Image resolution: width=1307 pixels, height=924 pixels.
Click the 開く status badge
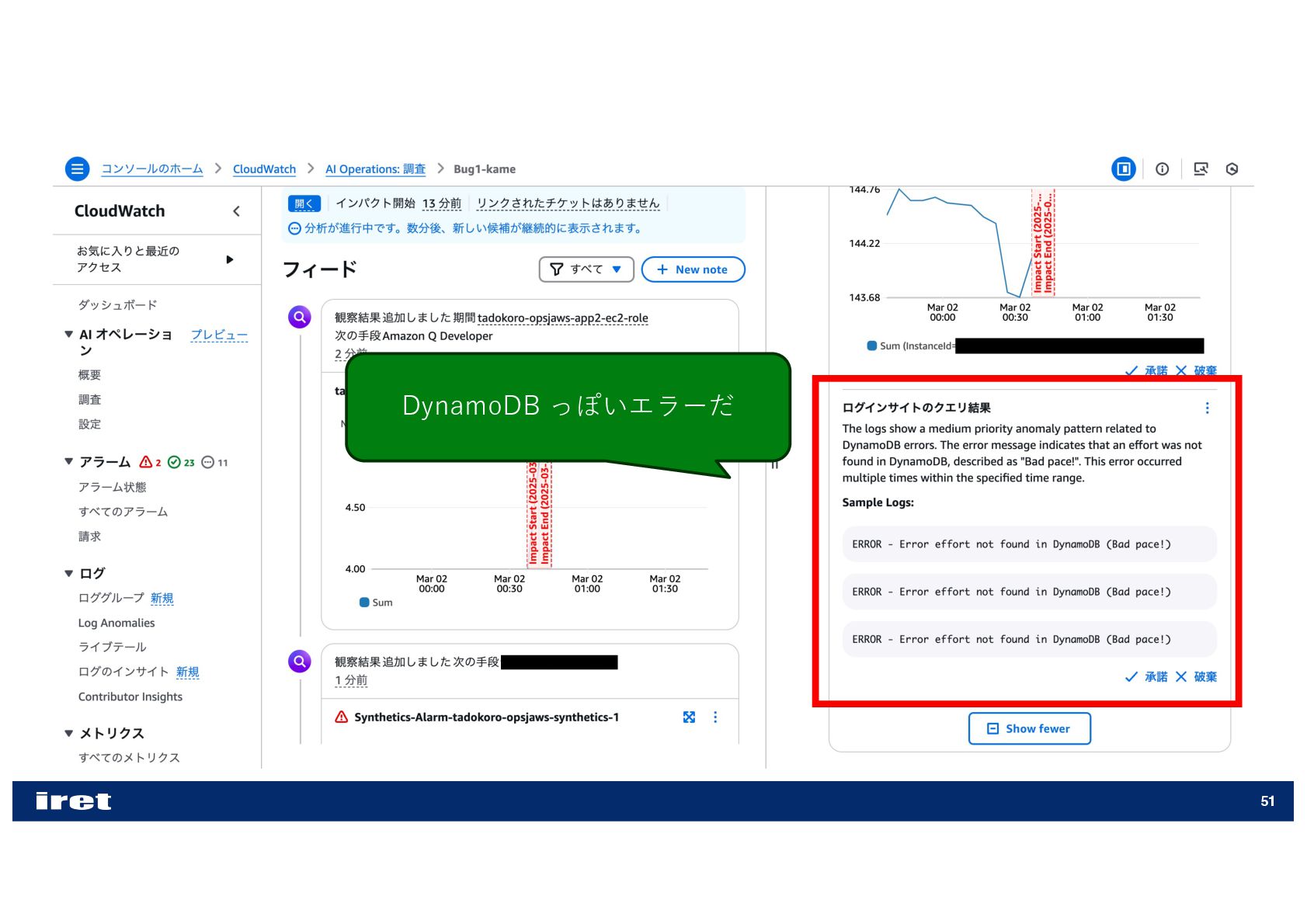[x=304, y=203]
